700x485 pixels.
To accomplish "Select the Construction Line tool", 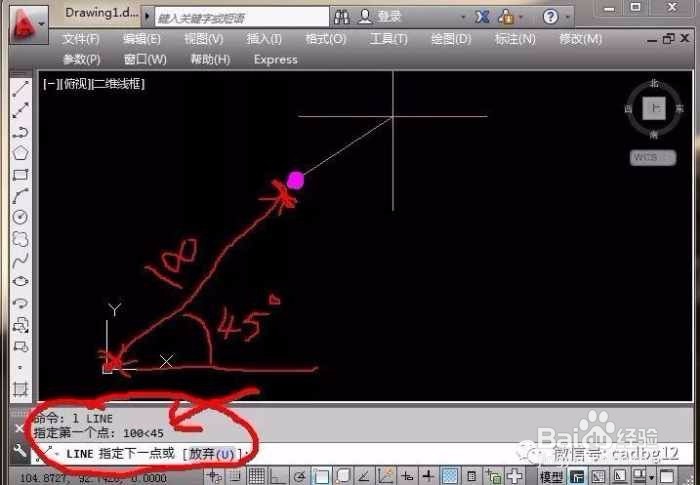I will click(x=21, y=110).
